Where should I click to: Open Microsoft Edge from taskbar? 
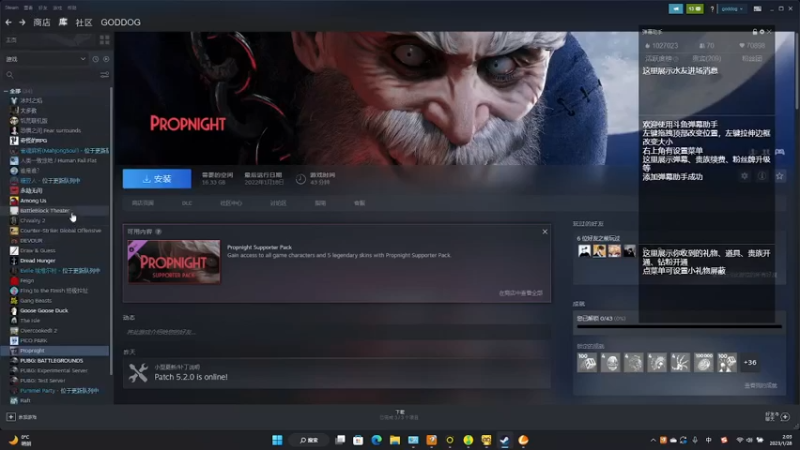point(377,440)
